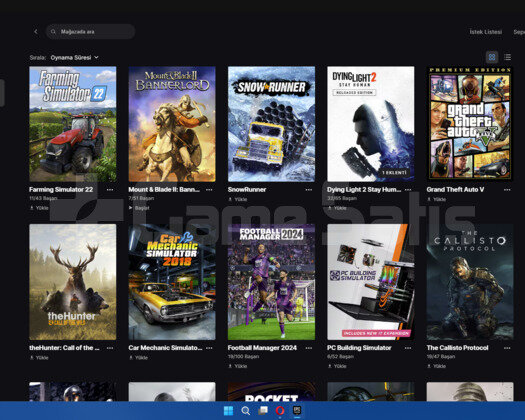Open options menu for Farming Simulator 22
Screen dimensions: 525x420
coord(110,190)
